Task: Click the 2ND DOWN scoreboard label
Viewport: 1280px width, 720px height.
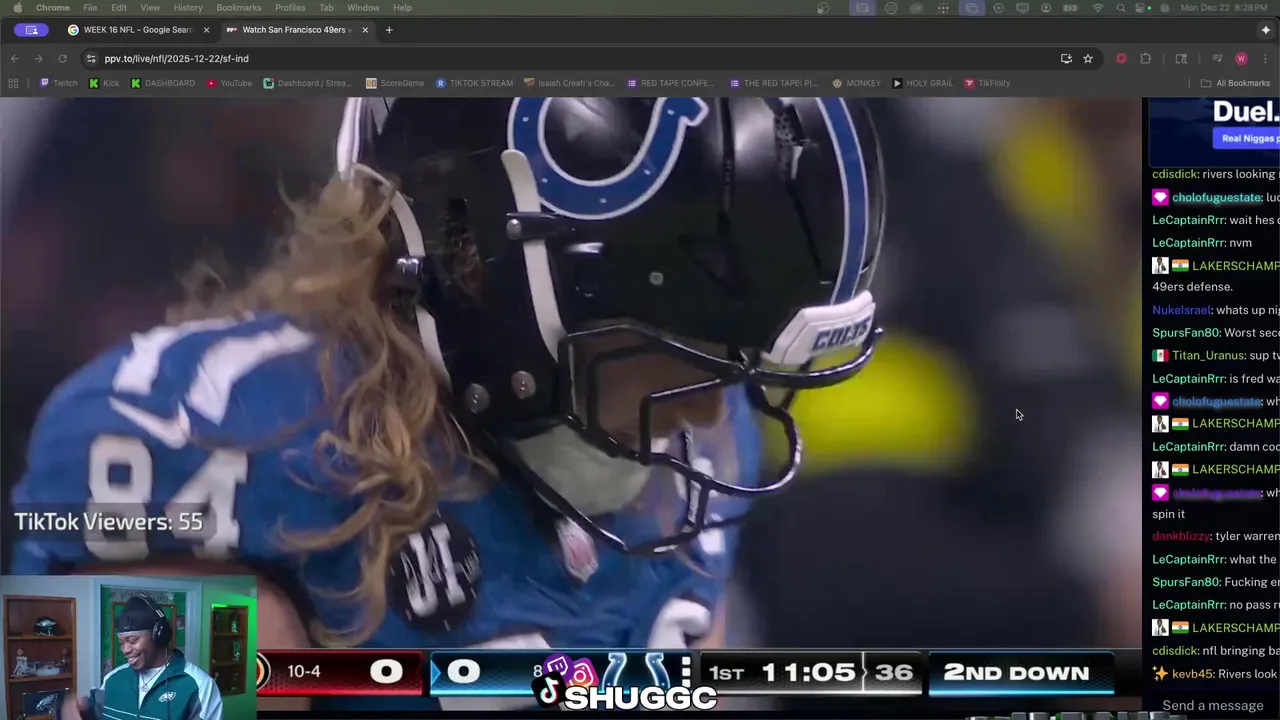Action: coord(1016,672)
